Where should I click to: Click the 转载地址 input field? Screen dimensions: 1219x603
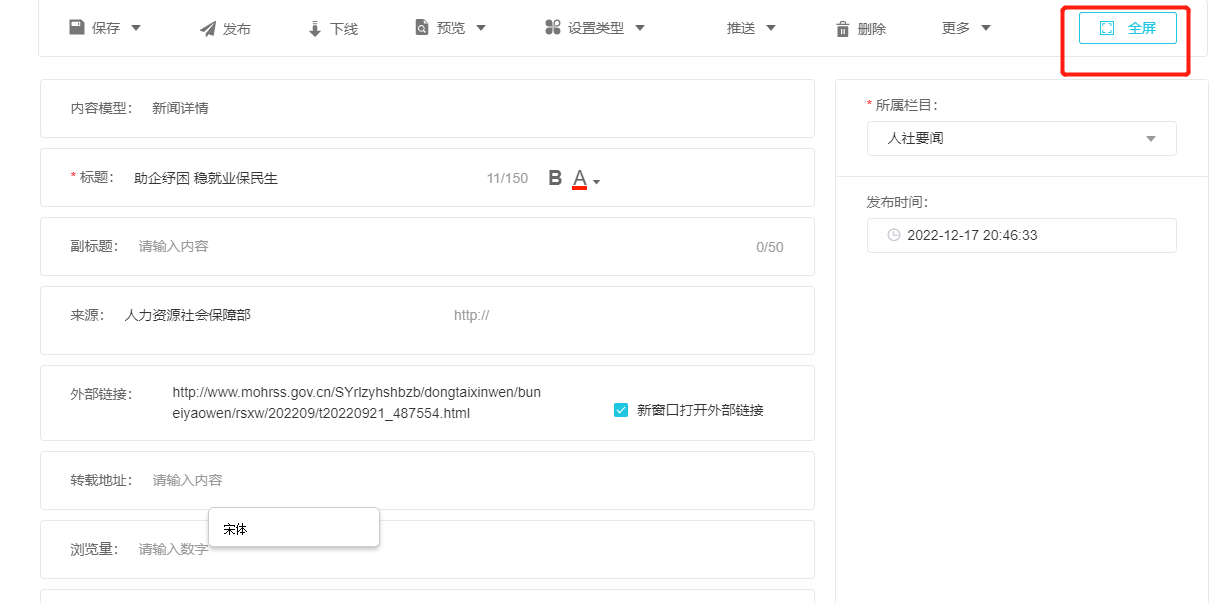(470, 480)
